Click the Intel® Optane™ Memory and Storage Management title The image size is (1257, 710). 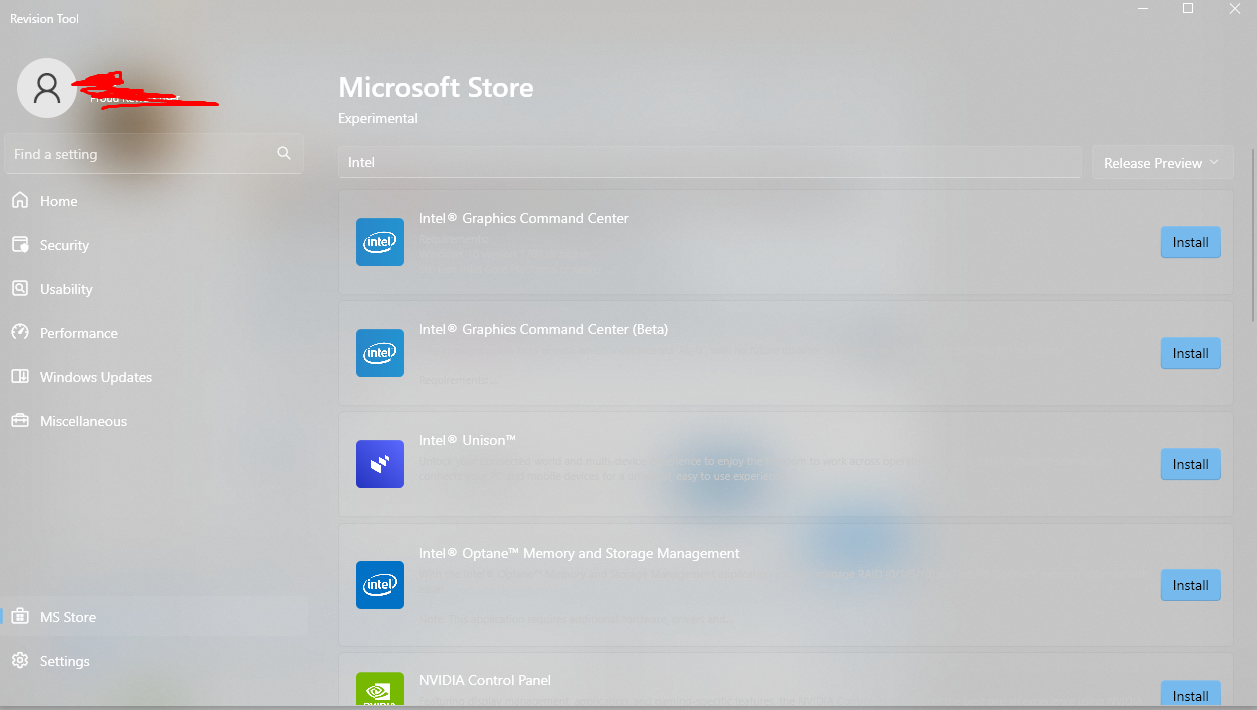(579, 553)
